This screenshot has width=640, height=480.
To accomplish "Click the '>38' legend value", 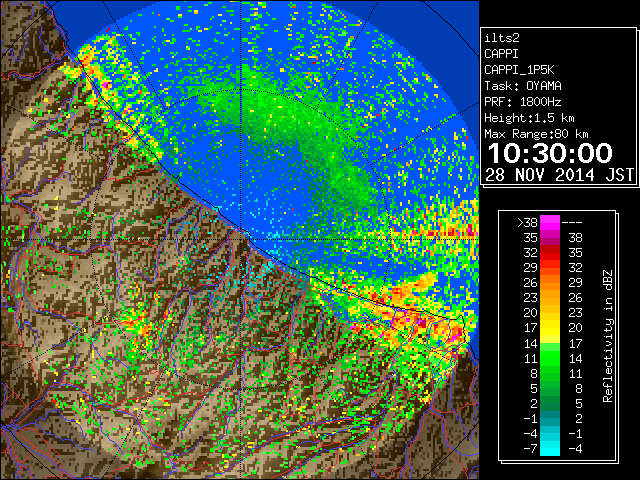I will click(527, 223).
